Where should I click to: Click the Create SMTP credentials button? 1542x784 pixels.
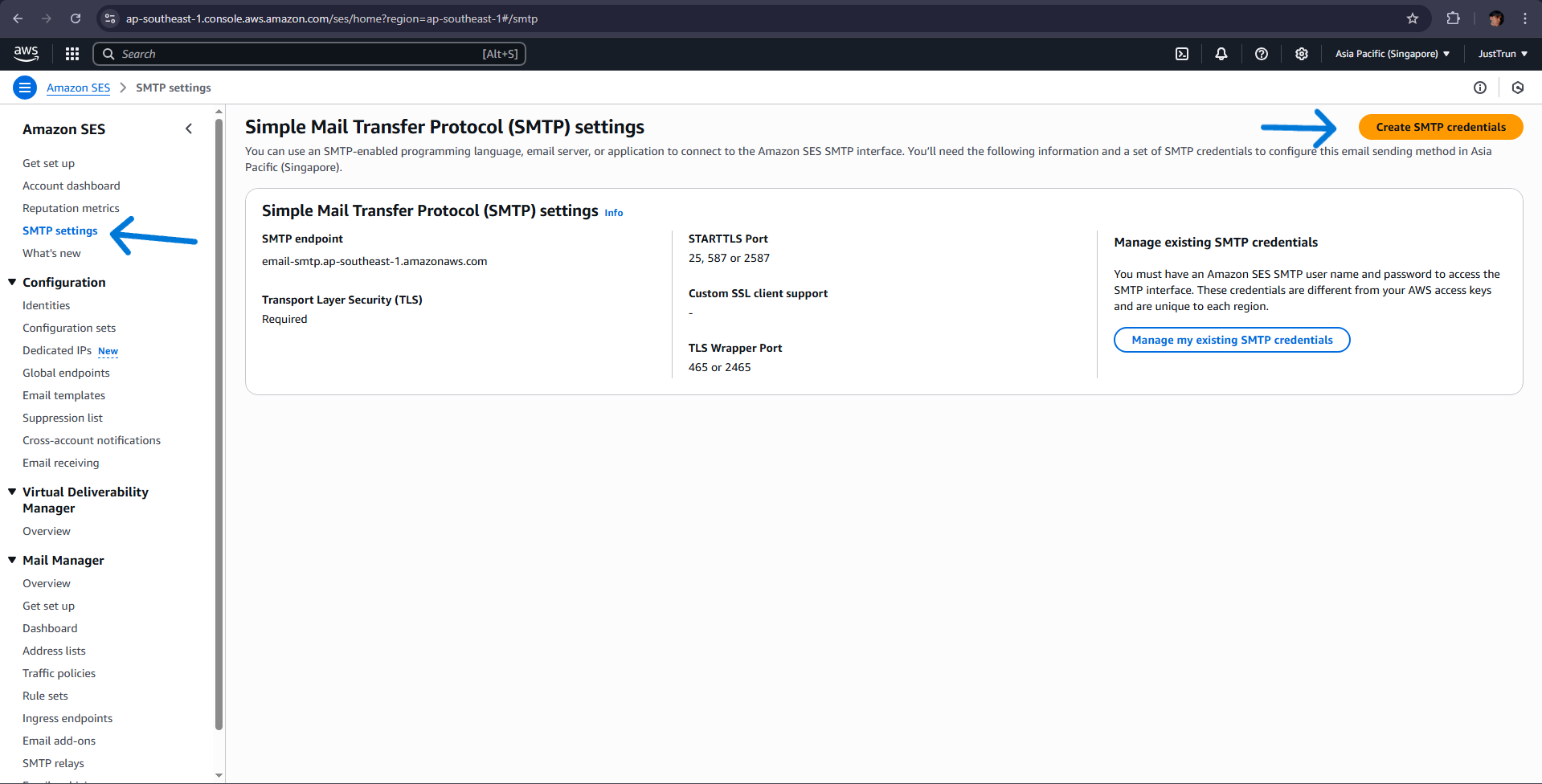click(x=1441, y=127)
